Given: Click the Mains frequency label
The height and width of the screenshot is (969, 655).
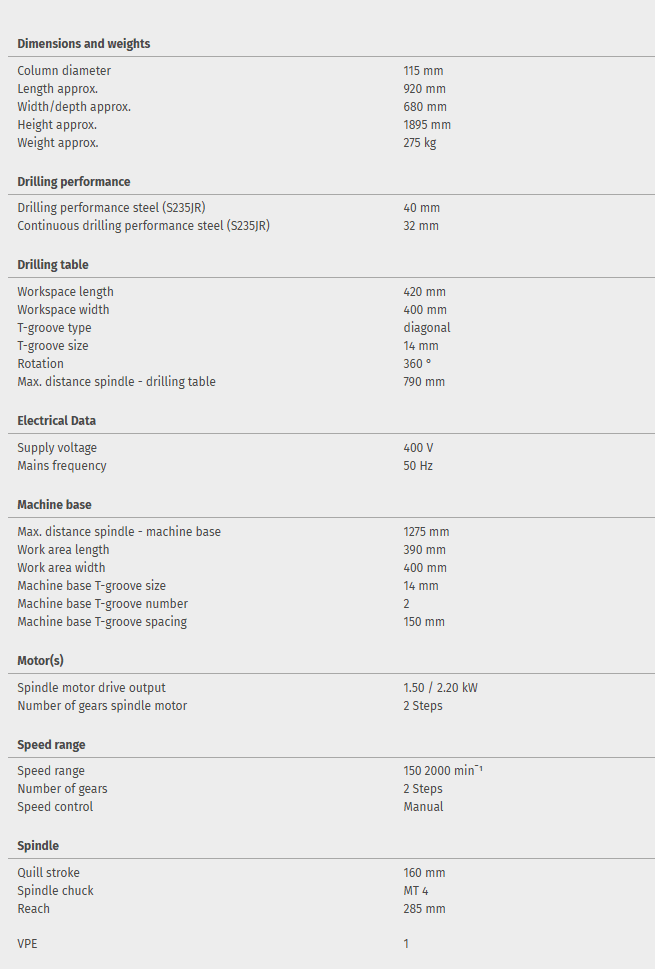Looking at the screenshot, I should [62, 466].
